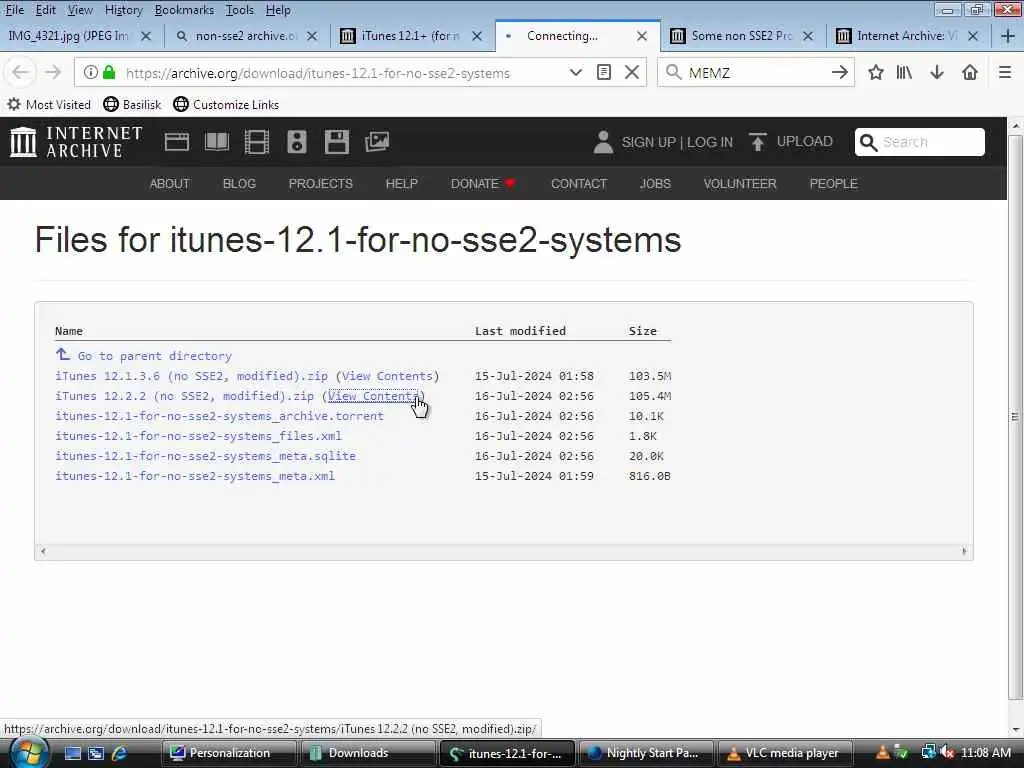Open the Library icon in toolbar
Viewport: 1024px width, 768px height.
pos(904,72)
